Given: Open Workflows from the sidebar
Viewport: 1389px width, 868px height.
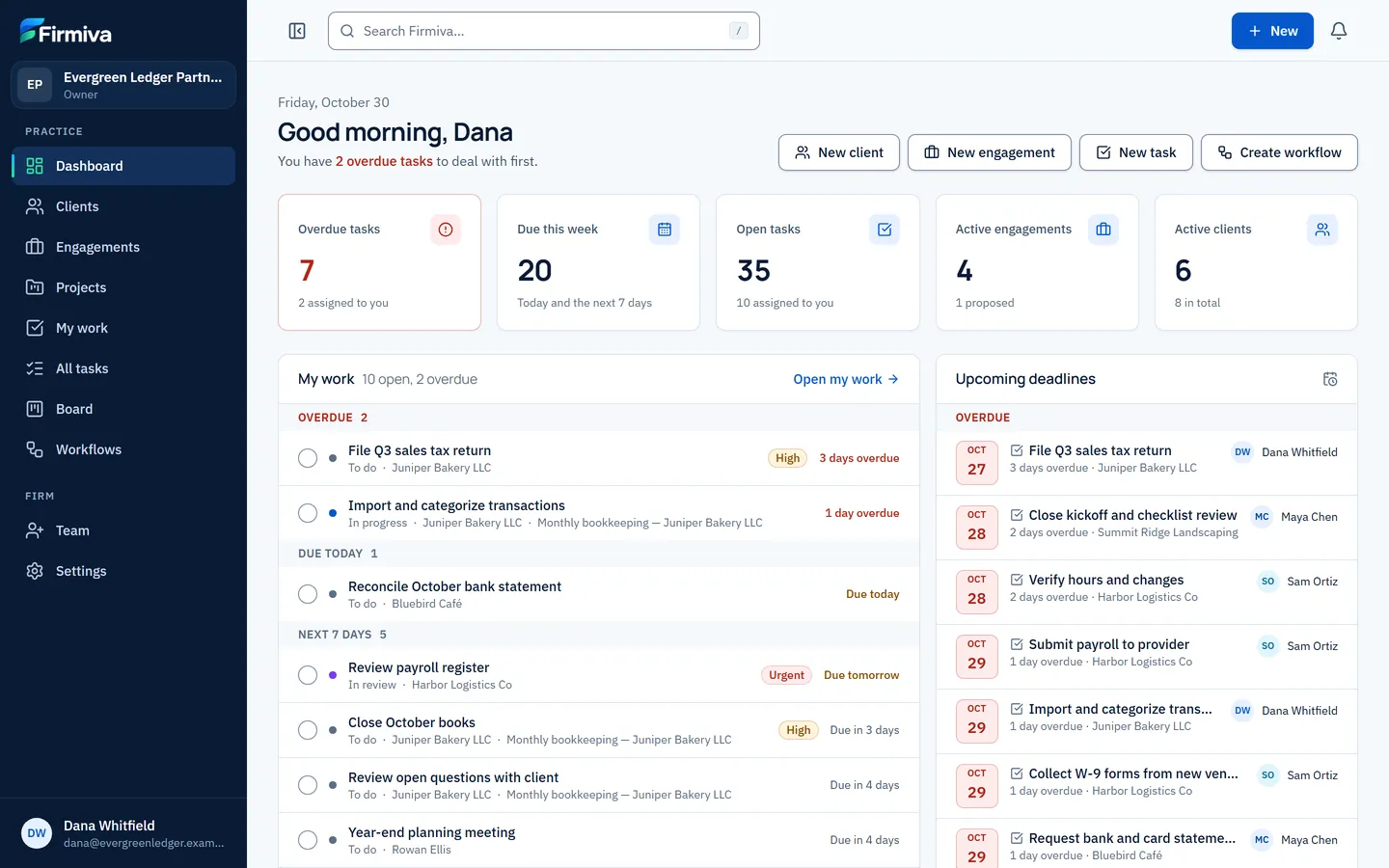Looking at the screenshot, I should click(123, 449).
